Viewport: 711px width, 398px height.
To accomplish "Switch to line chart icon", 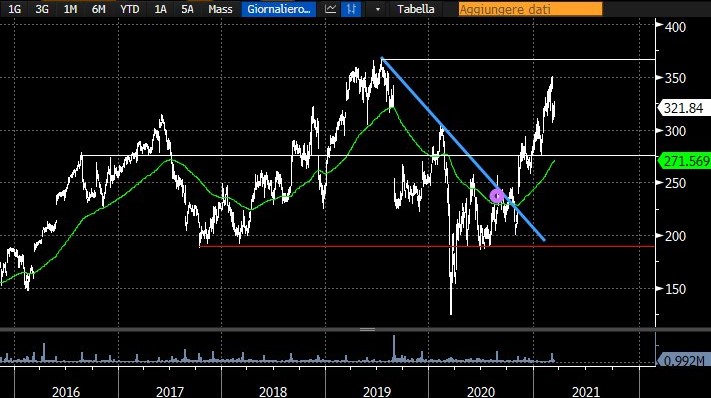I will (331, 9).
